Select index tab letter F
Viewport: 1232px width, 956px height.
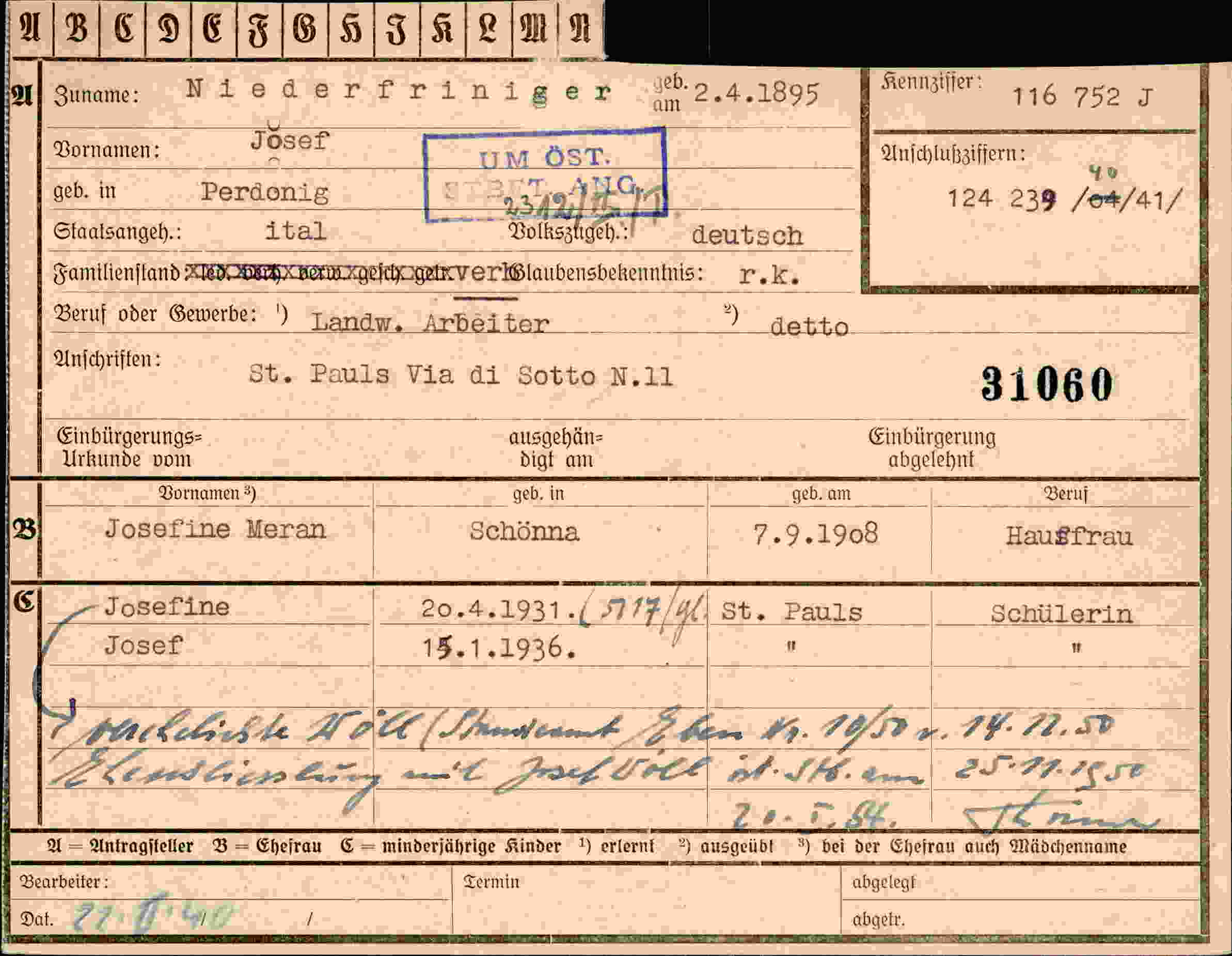click(259, 29)
